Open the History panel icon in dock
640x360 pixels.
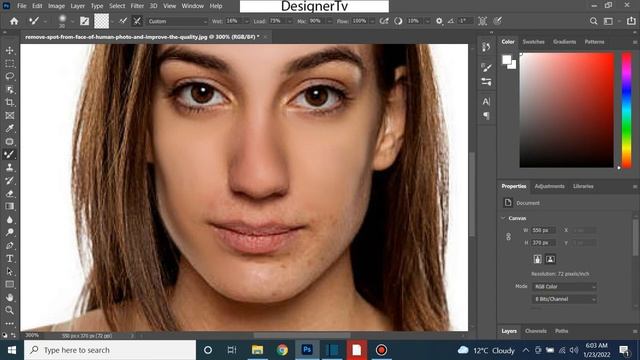pos(486,47)
